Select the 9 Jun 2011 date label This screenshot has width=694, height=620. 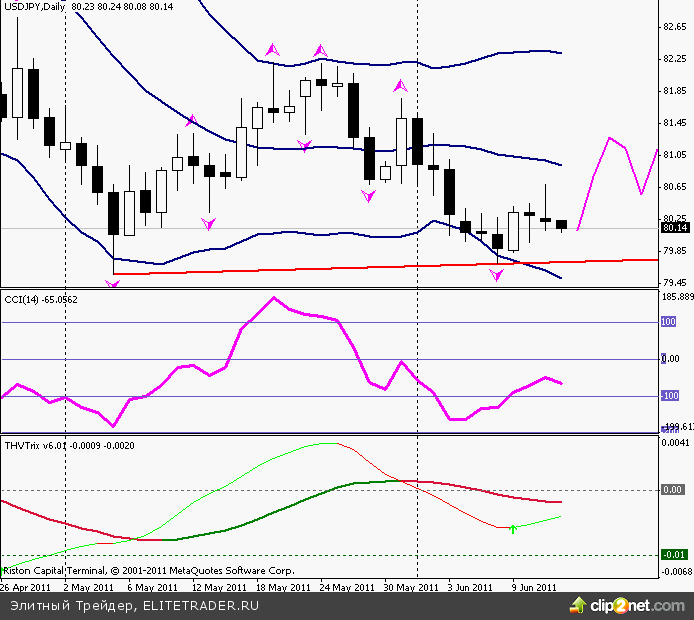pyautogui.click(x=534, y=588)
